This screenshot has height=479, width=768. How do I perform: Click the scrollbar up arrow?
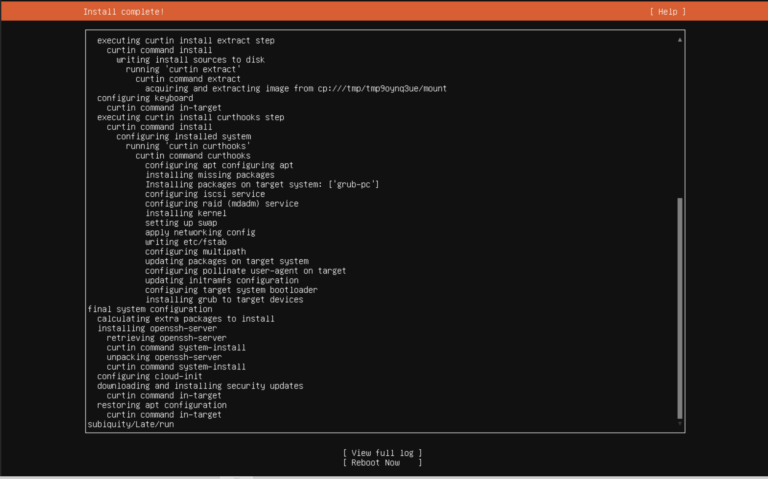click(680, 40)
